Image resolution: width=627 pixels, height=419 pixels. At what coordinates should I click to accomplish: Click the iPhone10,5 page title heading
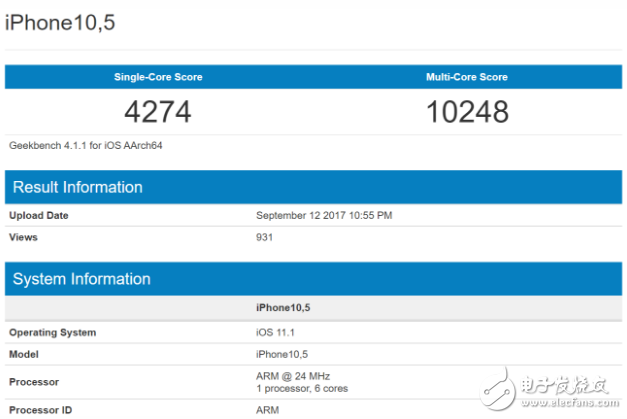tap(60, 22)
